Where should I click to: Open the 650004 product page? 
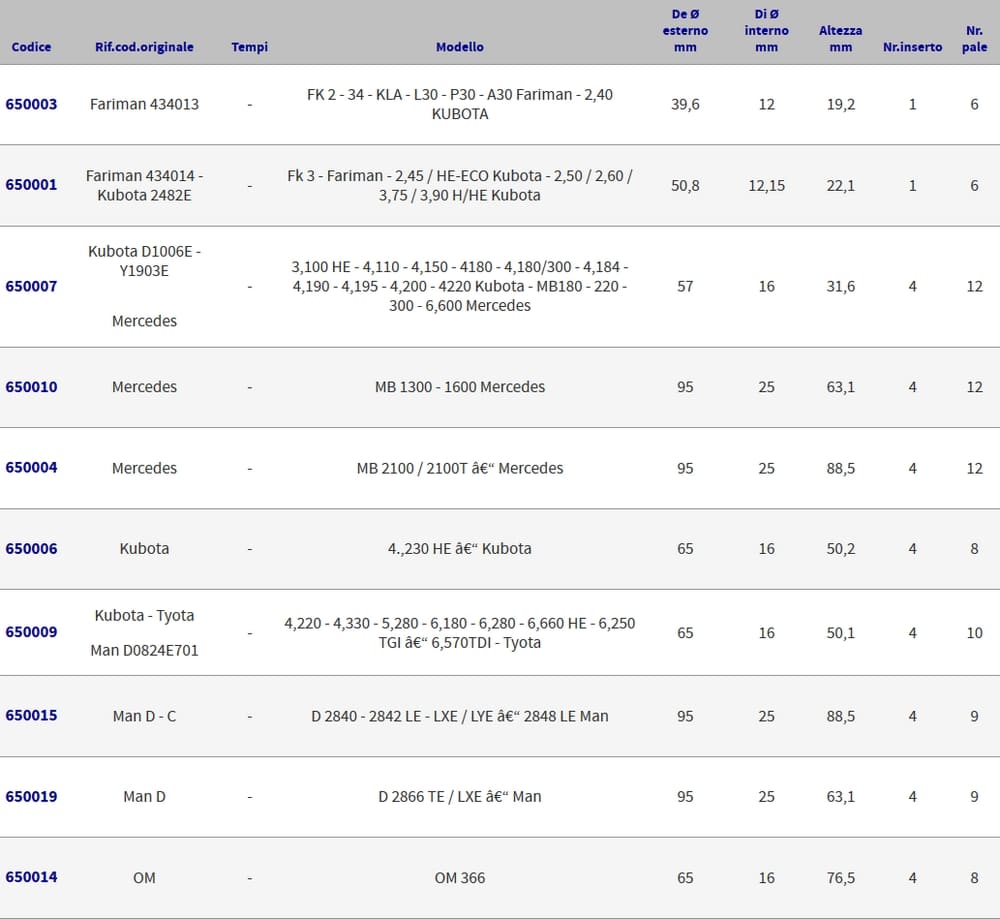point(32,468)
